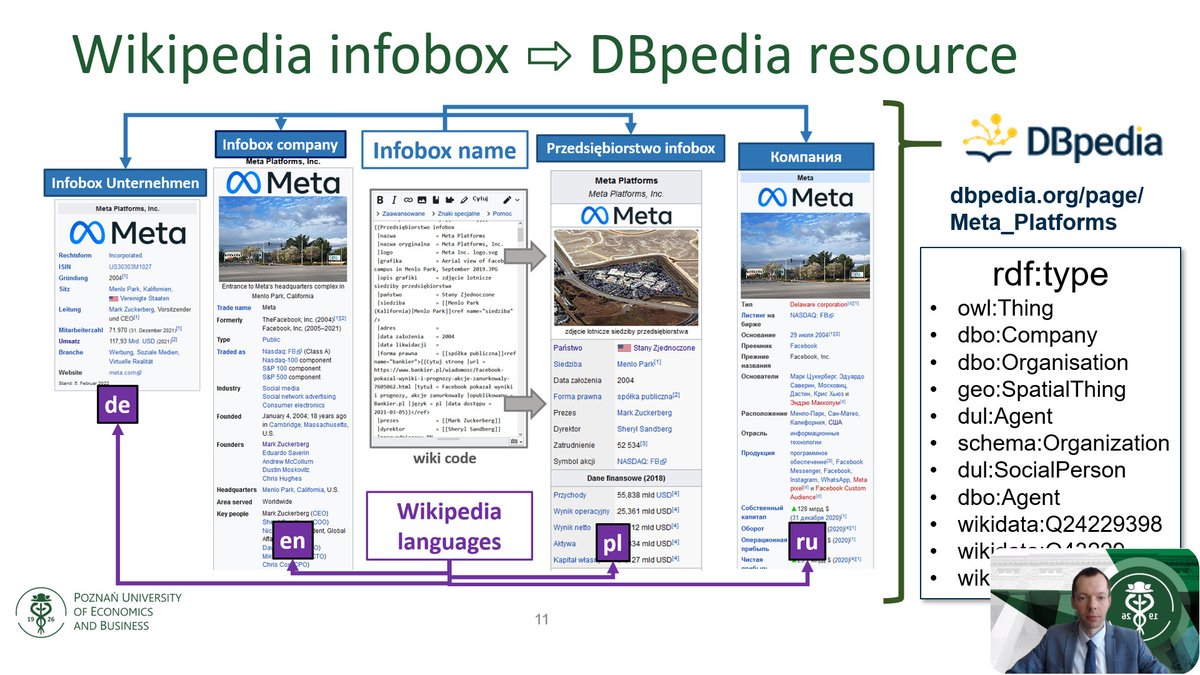Click the Infobox Unternehmen header label

(x=125, y=184)
